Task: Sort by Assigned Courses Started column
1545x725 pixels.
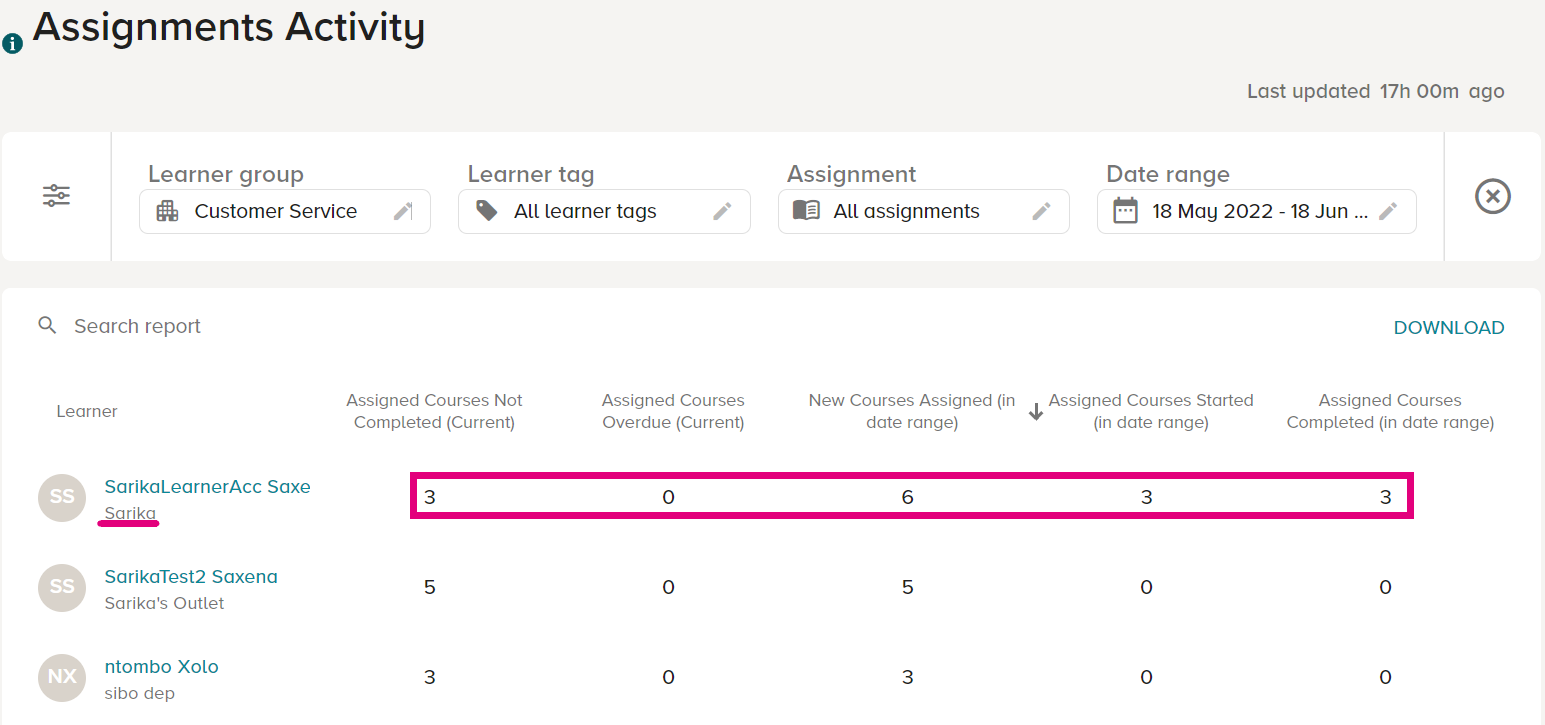Action: 1151,411
